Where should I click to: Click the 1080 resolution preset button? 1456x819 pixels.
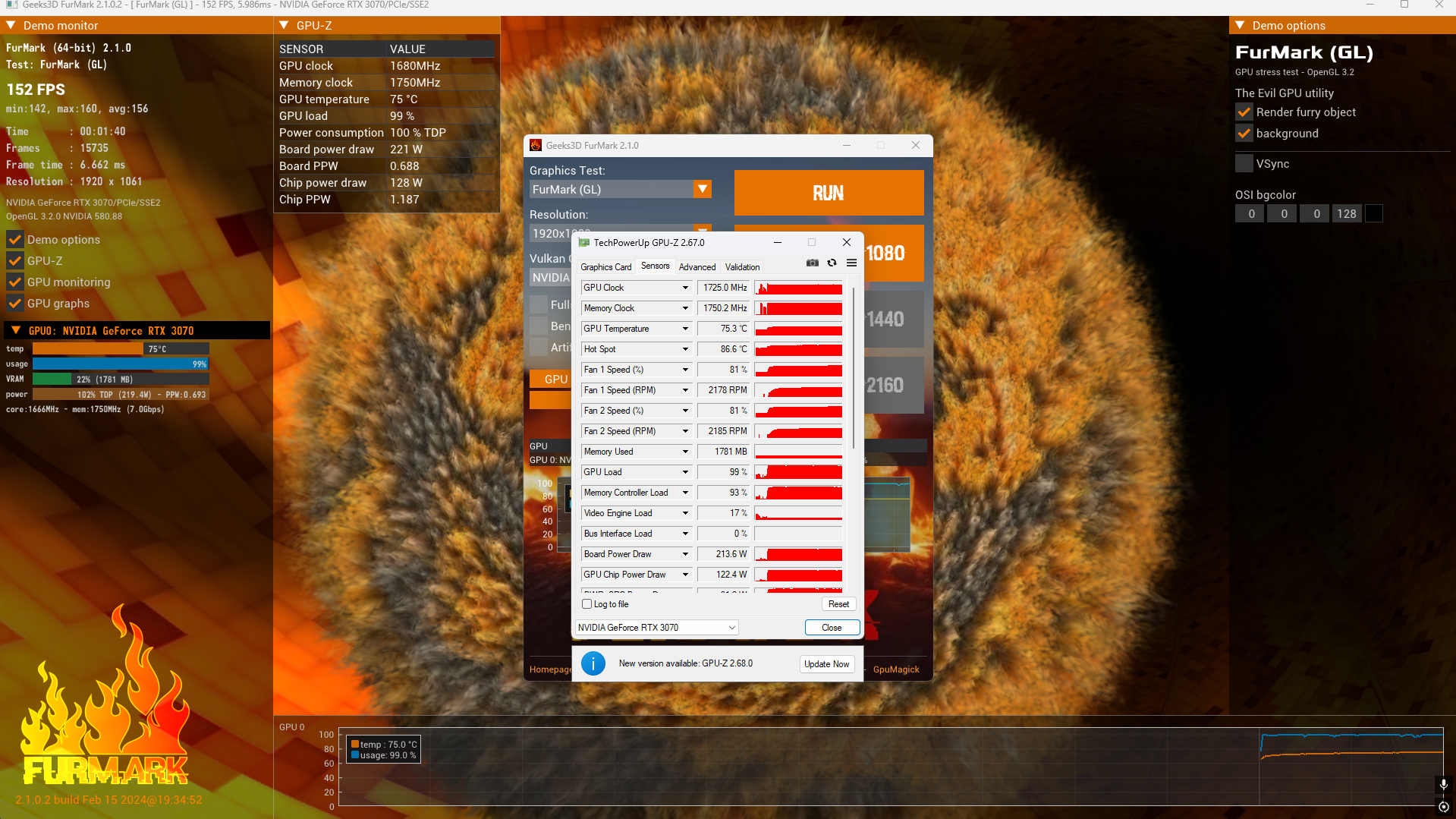point(895,254)
